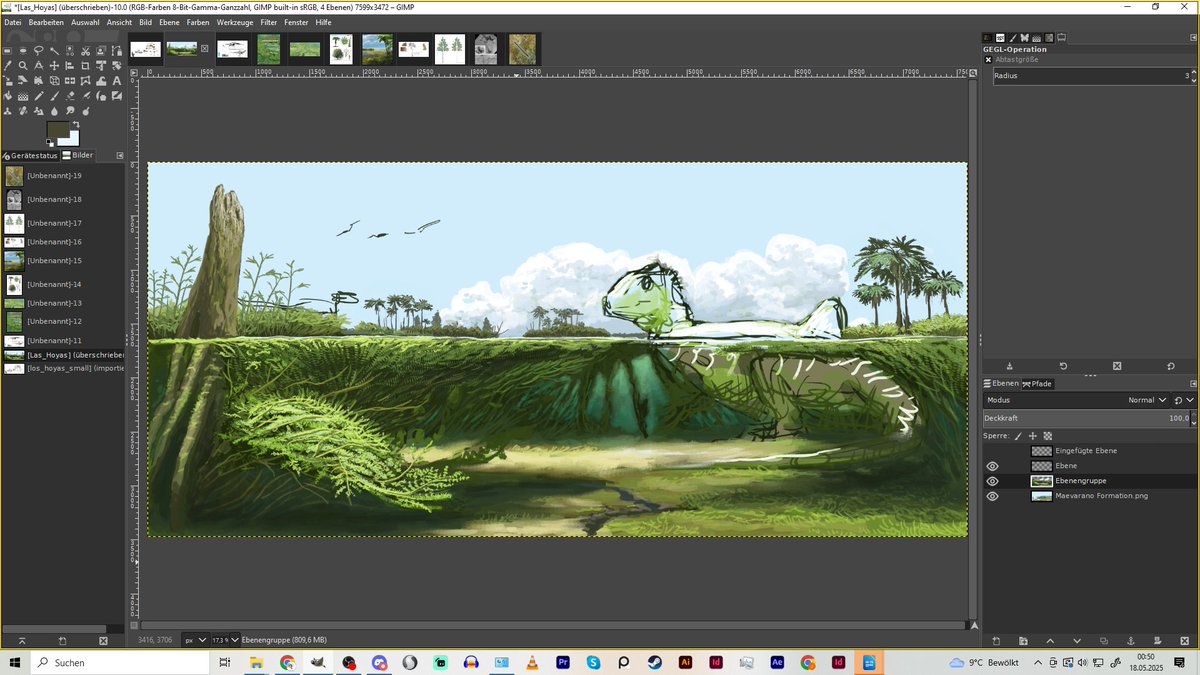Toggle visibility of Ebene layer
The image size is (1200, 675).
tap(993, 466)
